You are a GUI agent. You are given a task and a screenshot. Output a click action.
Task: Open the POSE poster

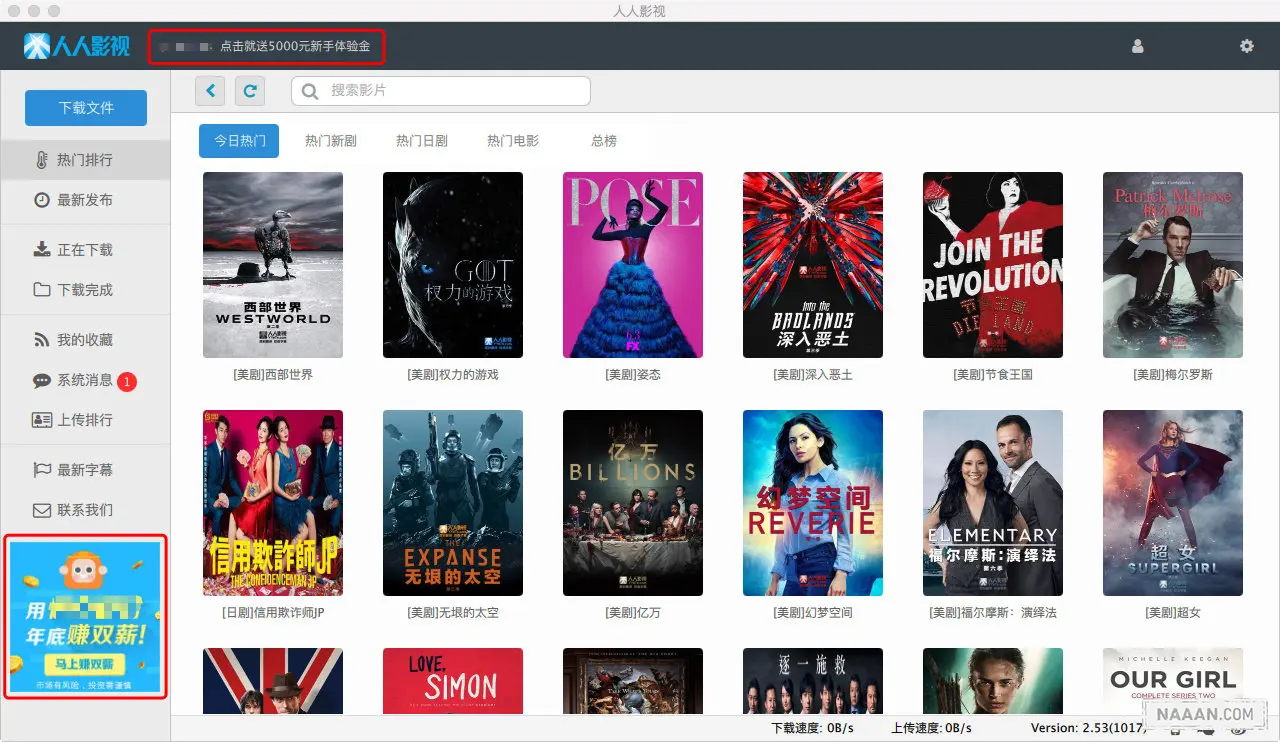(633, 265)
